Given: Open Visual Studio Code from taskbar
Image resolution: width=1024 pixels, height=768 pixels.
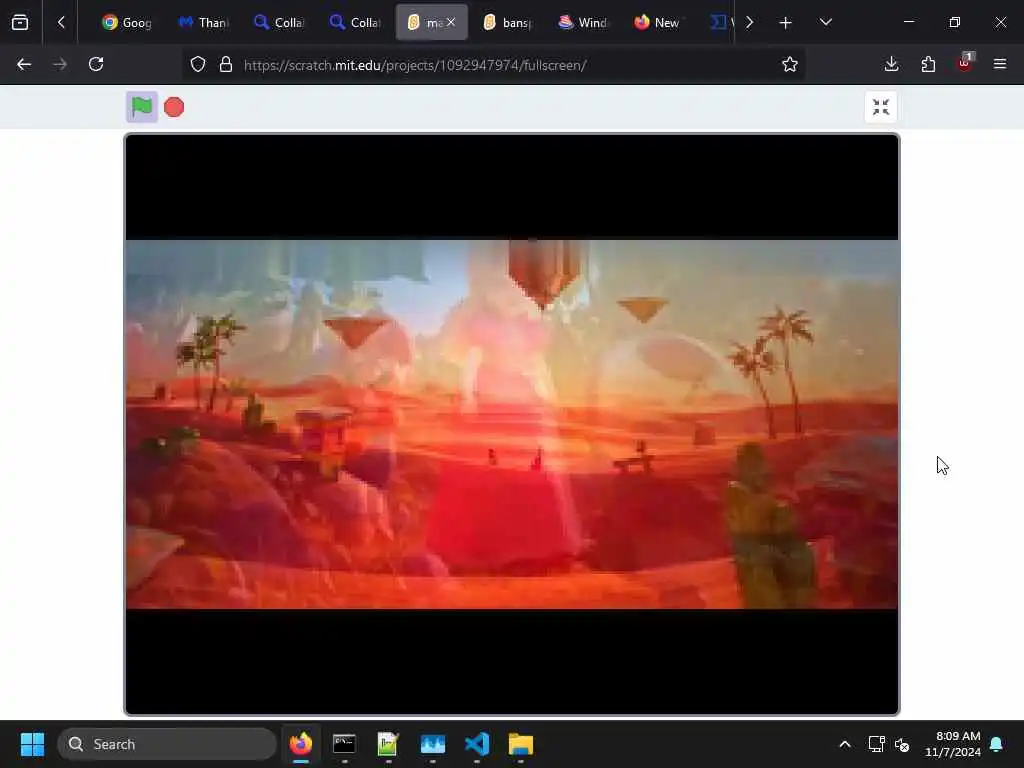Looking at the screenshot, I should 477,744.
